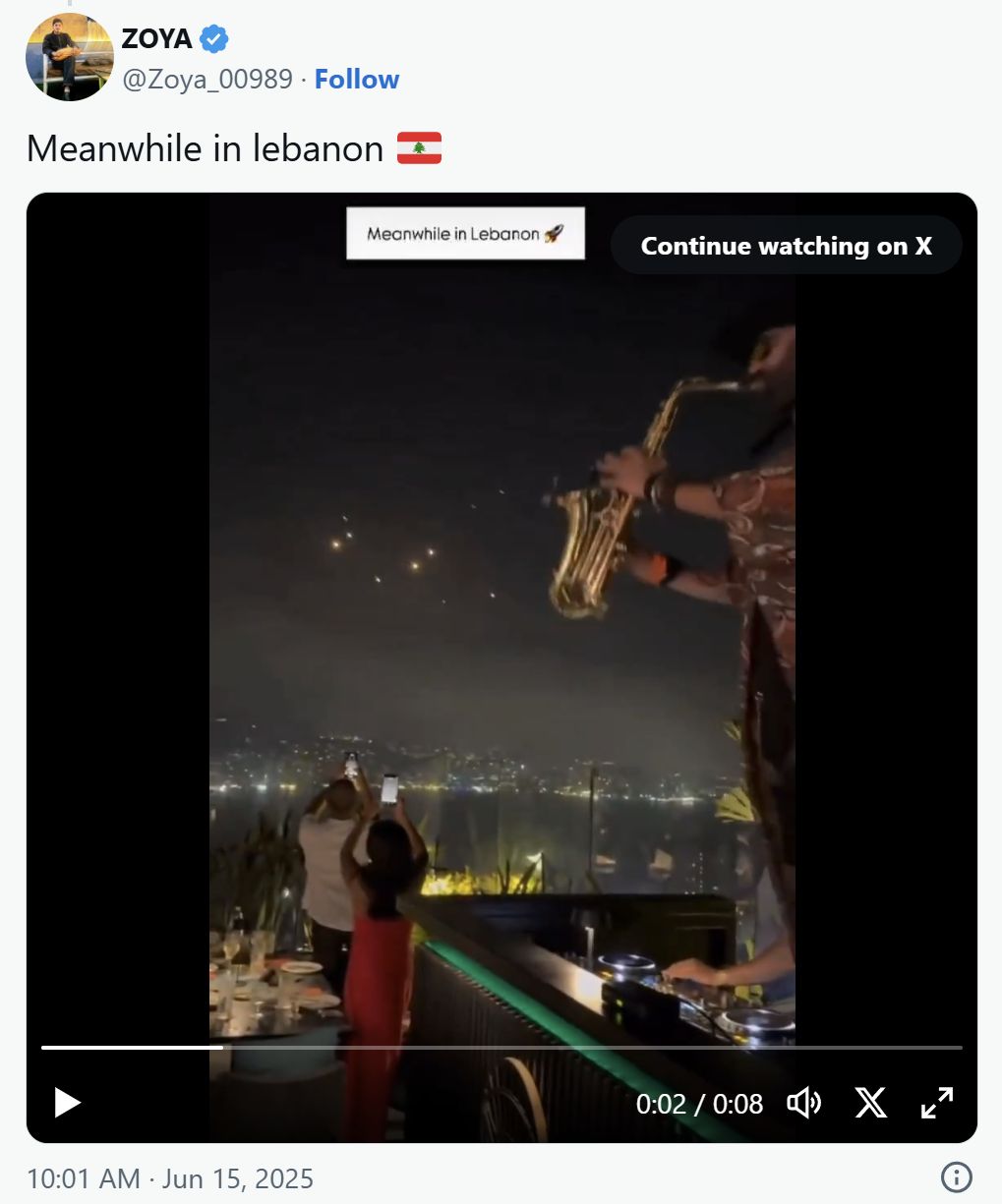The image size is (1002, 1204).
Task: Click the blue verified badge
Action: coord(214,39)
